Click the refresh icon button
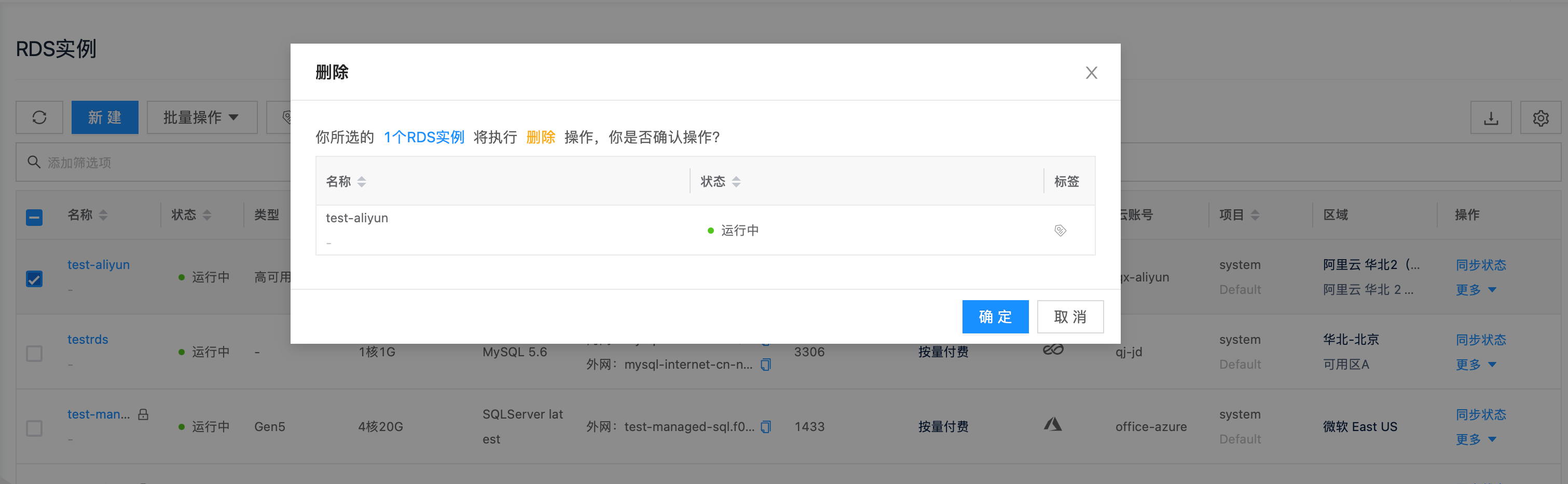This screenshot has width=1568, height=484. 39,117
